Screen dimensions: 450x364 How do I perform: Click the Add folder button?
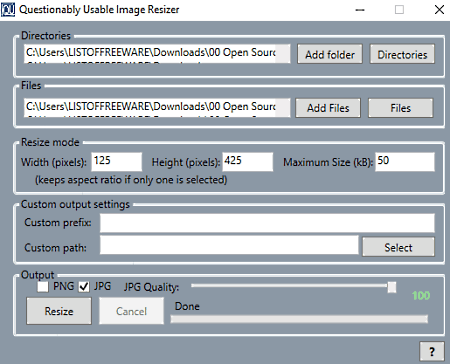[x=330, y=54]
